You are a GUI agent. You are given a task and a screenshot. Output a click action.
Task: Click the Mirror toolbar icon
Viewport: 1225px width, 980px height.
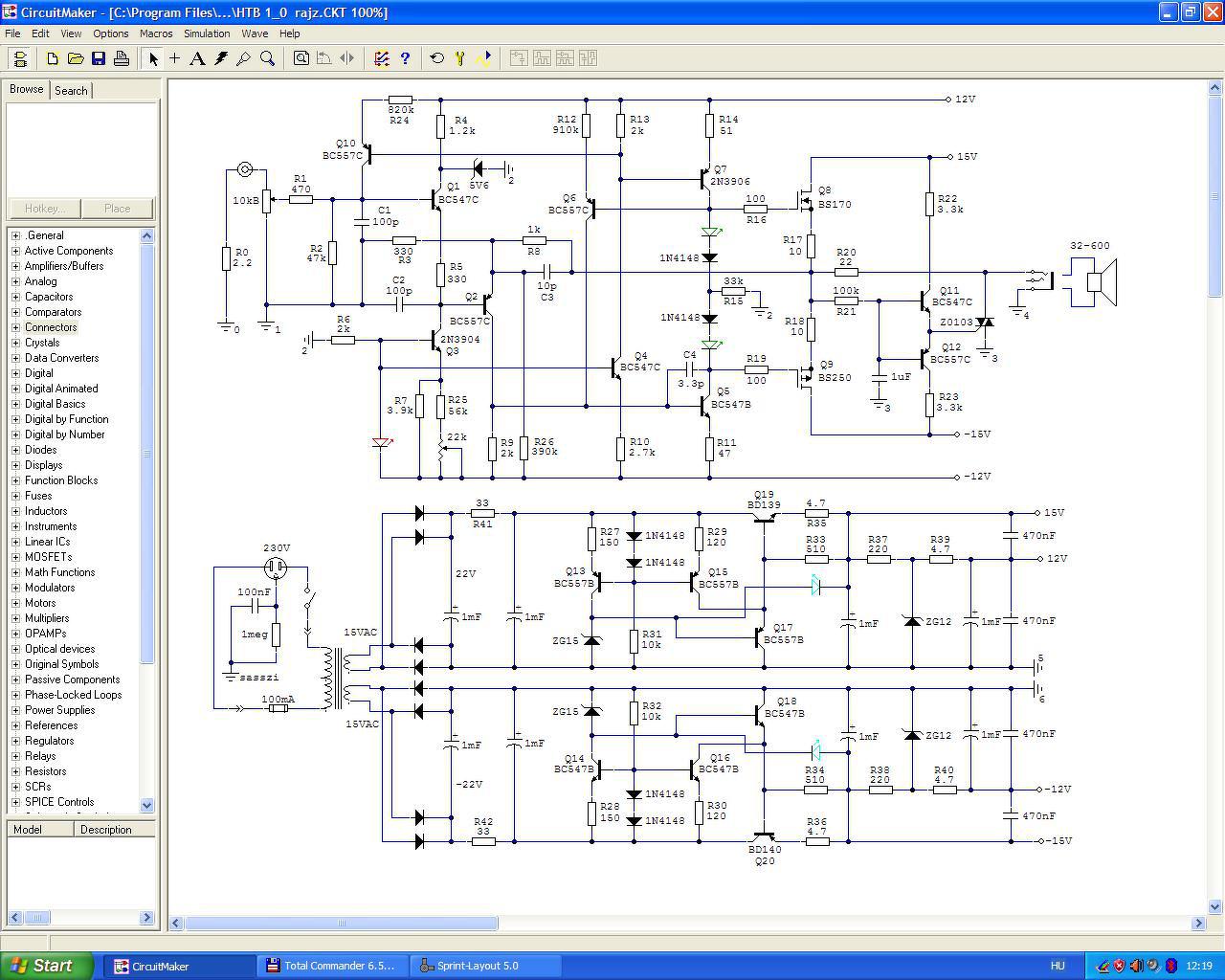click(x=347, y=58)
